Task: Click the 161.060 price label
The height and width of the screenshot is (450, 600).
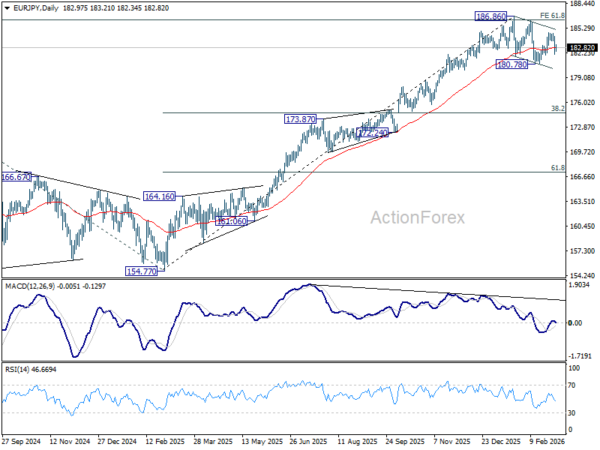Action: pyautogui.click(x=231, y=221)
